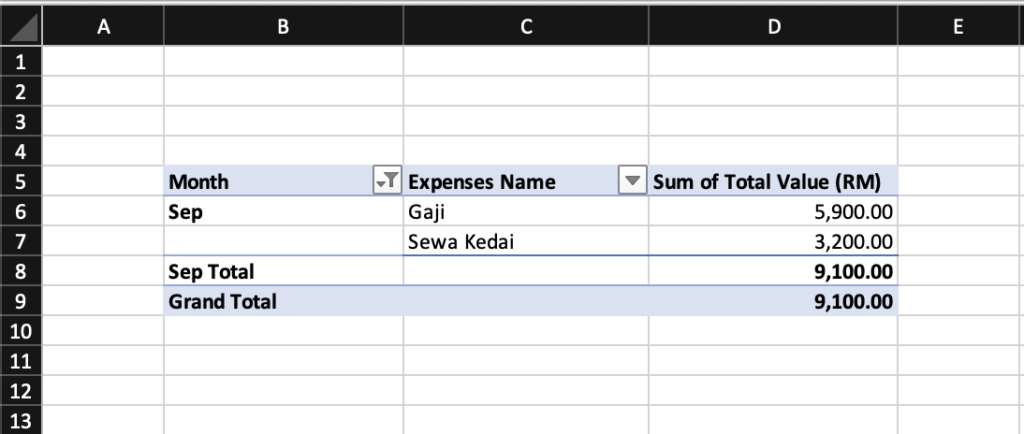Viewport: 1024px width, 434px height.
Task: Select column E header
Action: [959, 27]
